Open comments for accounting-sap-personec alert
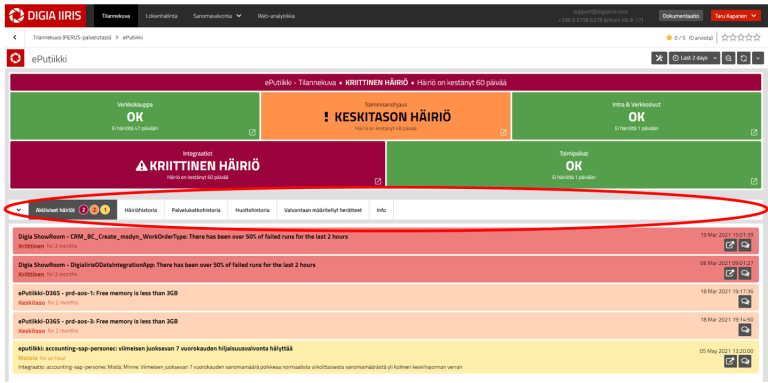 click(x=745, y=361)
